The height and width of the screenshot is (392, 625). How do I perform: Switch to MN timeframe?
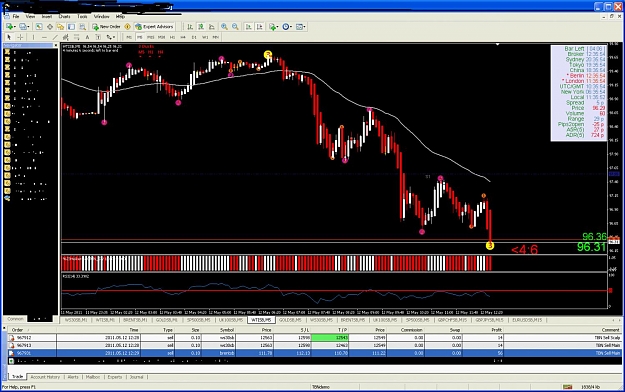pyautogui.click(x=216, y=37)
